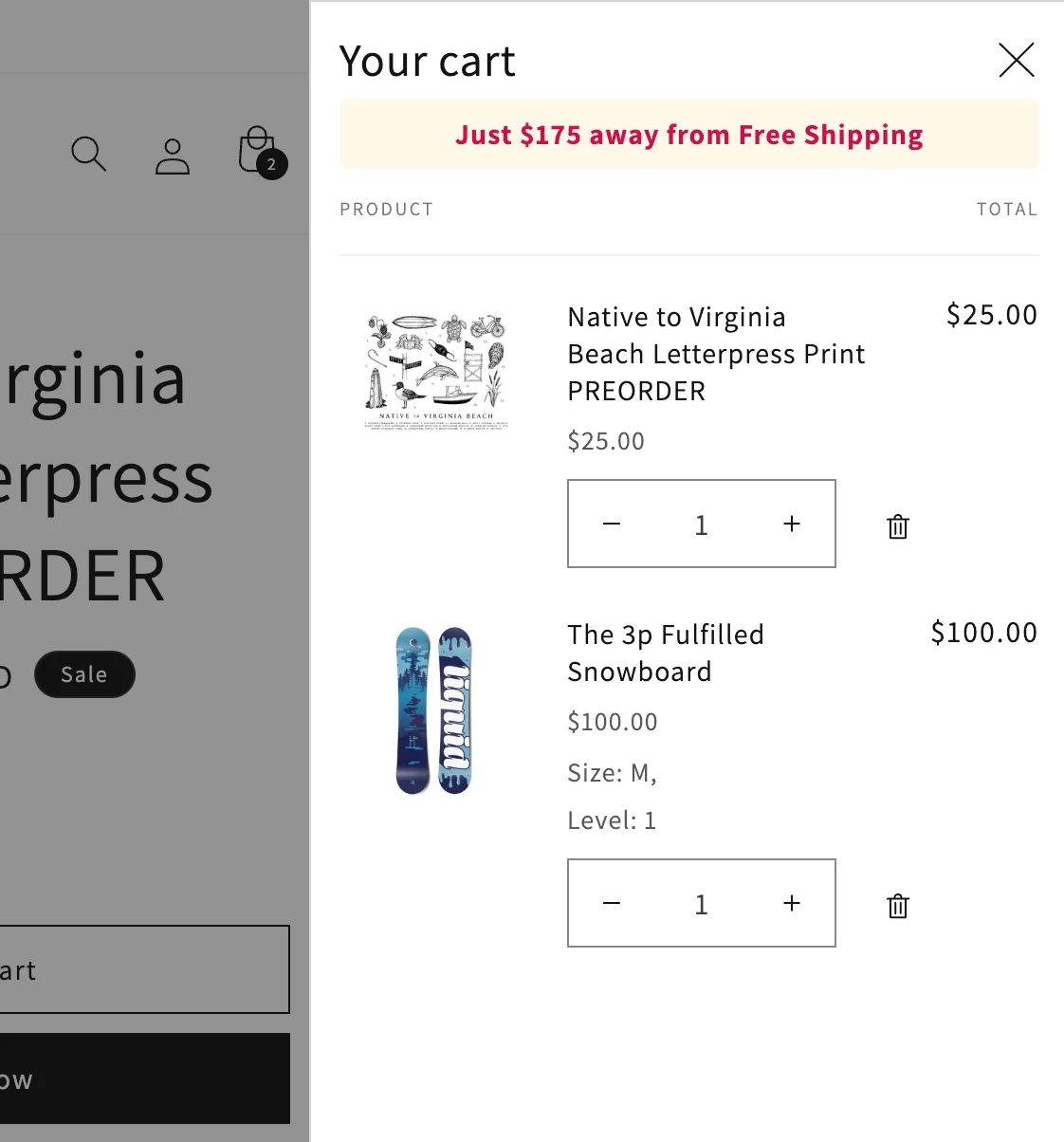Increase Letterpress Print quantity with plus

pos(792,525)
